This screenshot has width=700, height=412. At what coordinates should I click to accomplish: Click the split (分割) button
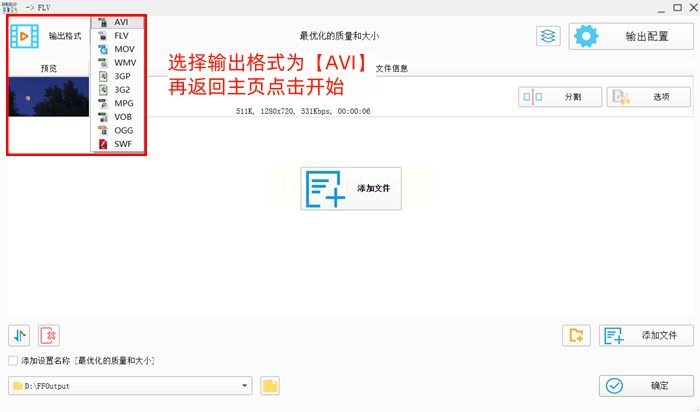pyautogui.click(x=560, y=97)
